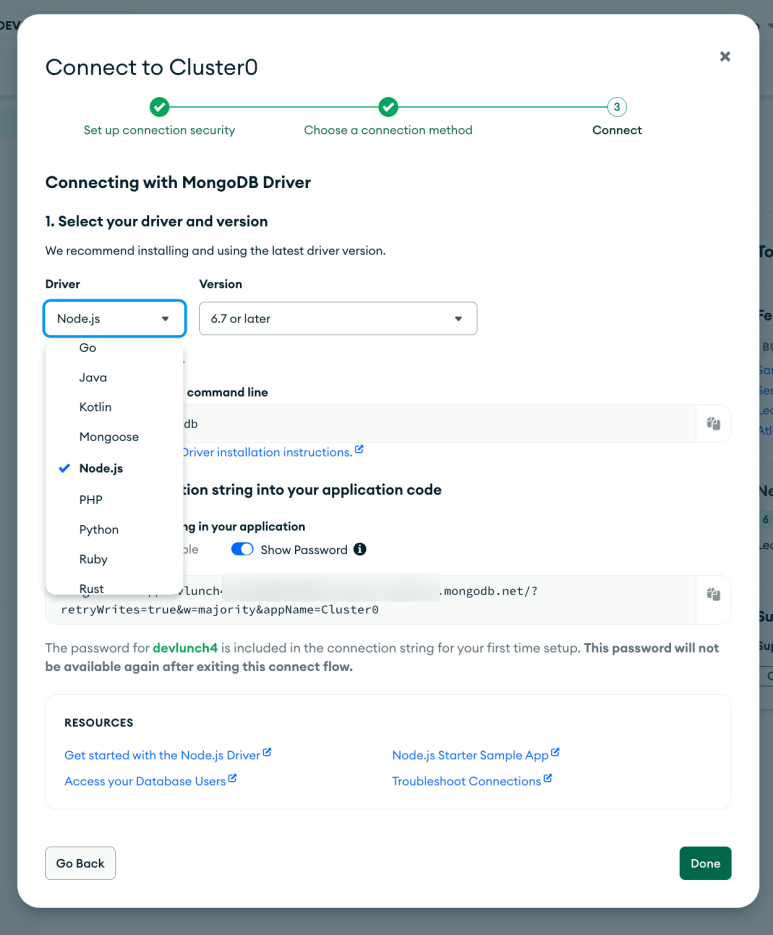The width and height of the screenshot is (773, 935).
Task: Open 'Access your Database Users' link
Action: (150, 781)
